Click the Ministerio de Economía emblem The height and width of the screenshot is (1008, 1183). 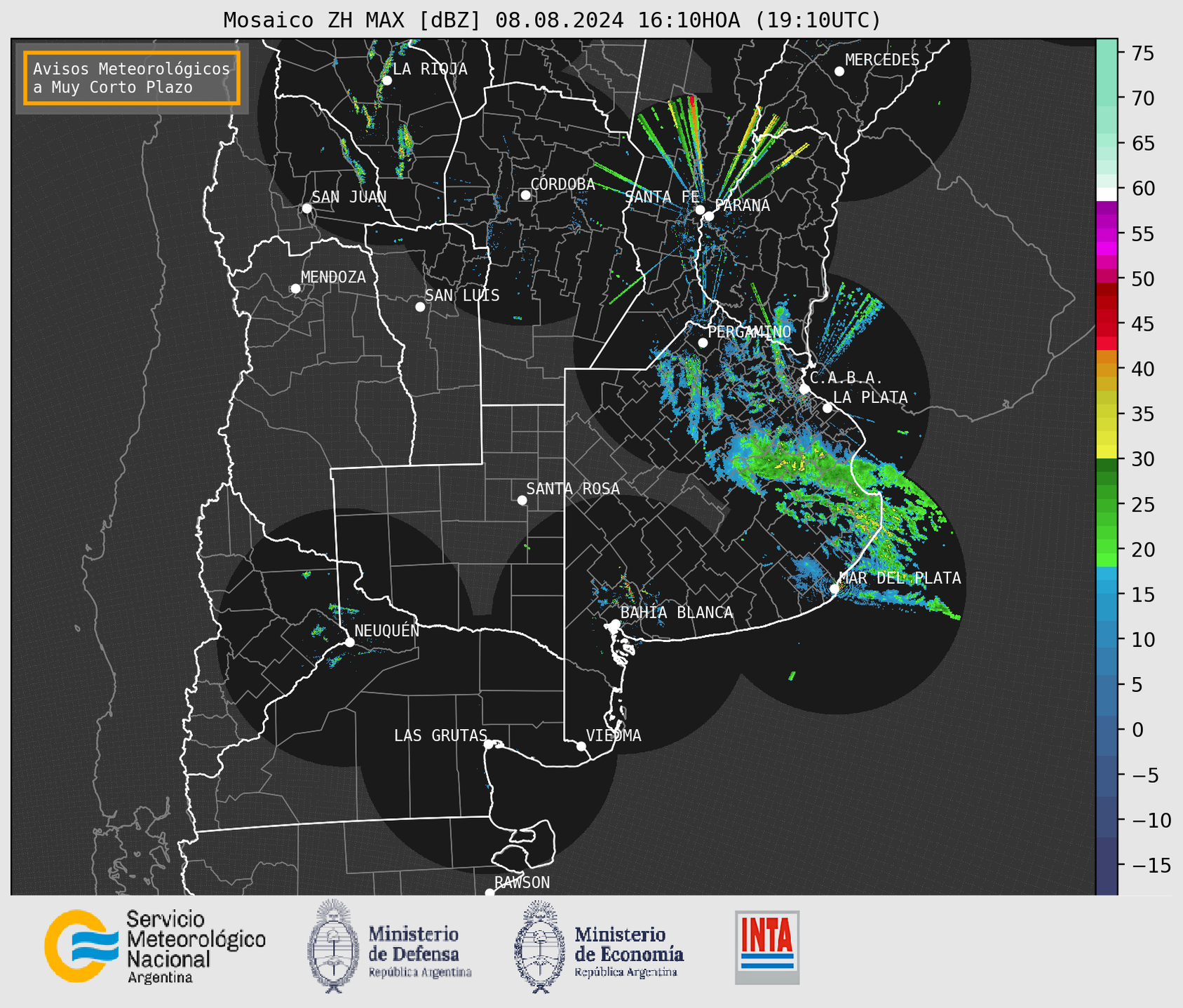[539, 946]
